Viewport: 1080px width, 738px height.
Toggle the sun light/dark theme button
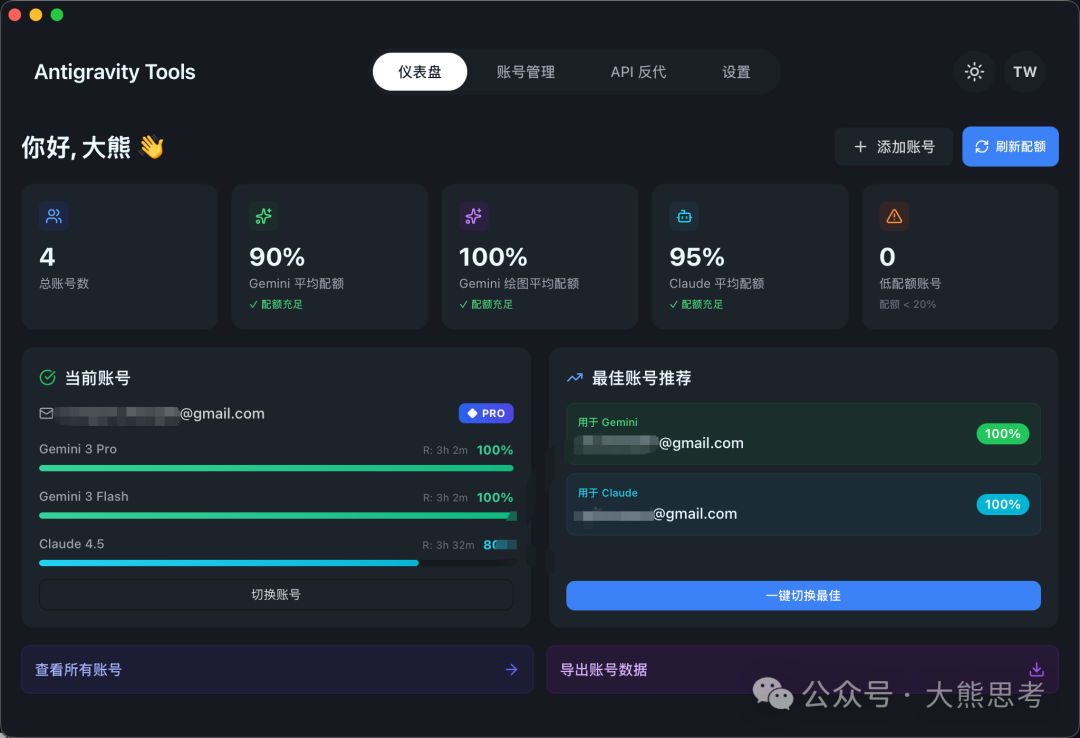coord(973,72)
